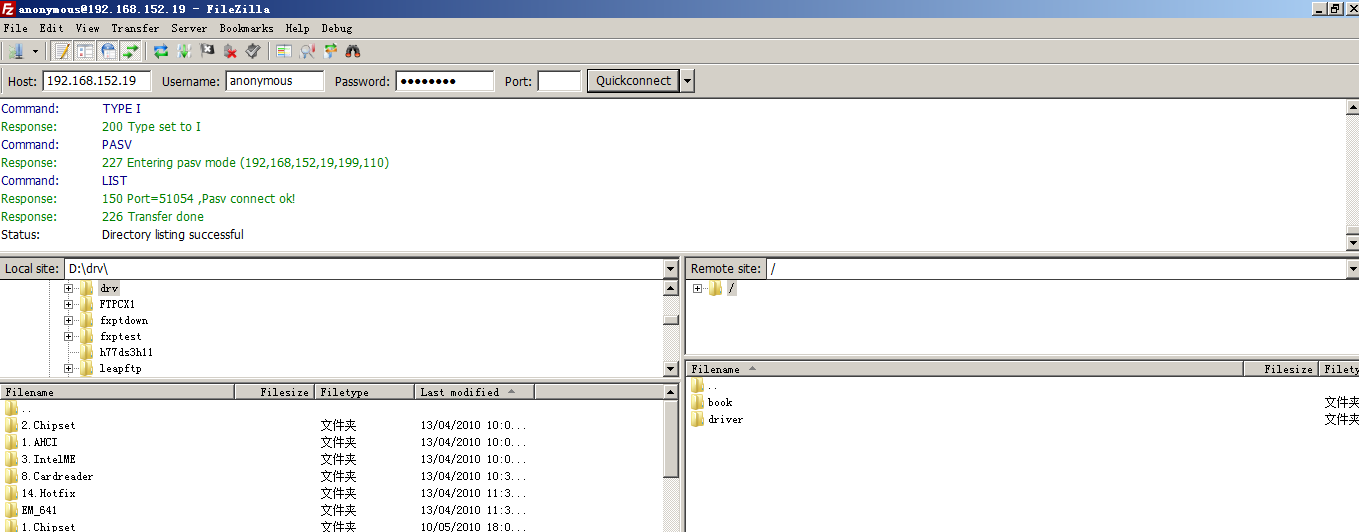Click local file list scrollbar up arrow
This screenshot has height=532, width=1359.
coord(671,393)
